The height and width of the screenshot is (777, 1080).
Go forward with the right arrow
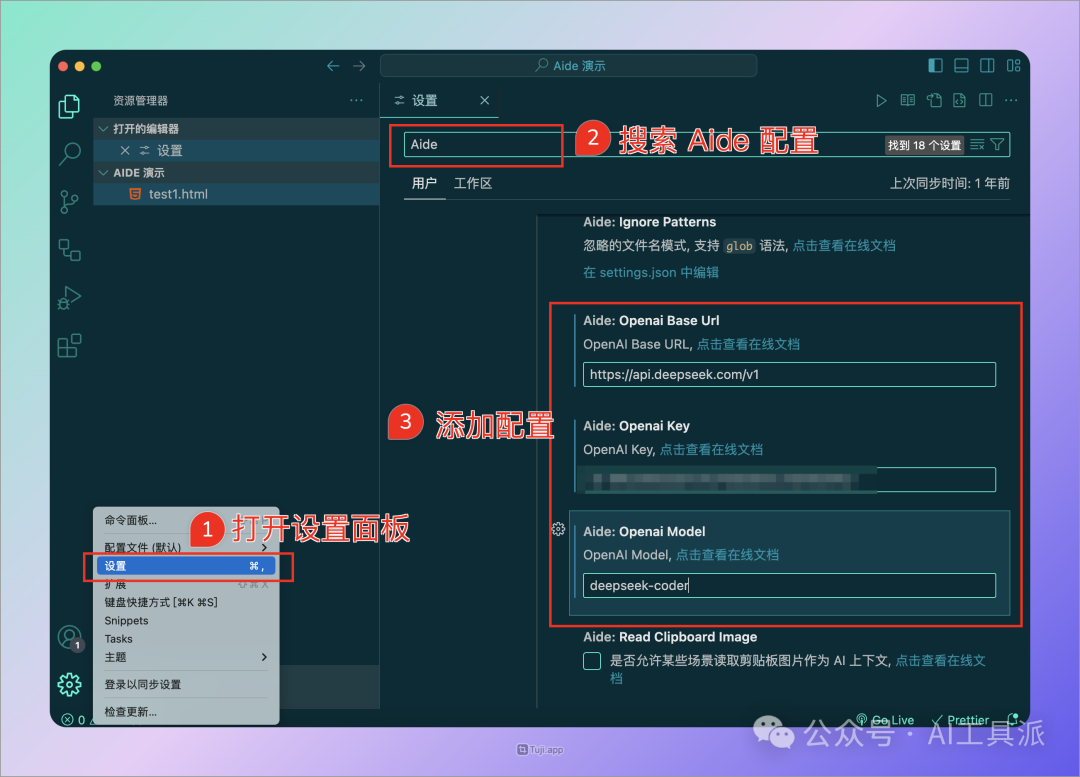click(359, 66)
